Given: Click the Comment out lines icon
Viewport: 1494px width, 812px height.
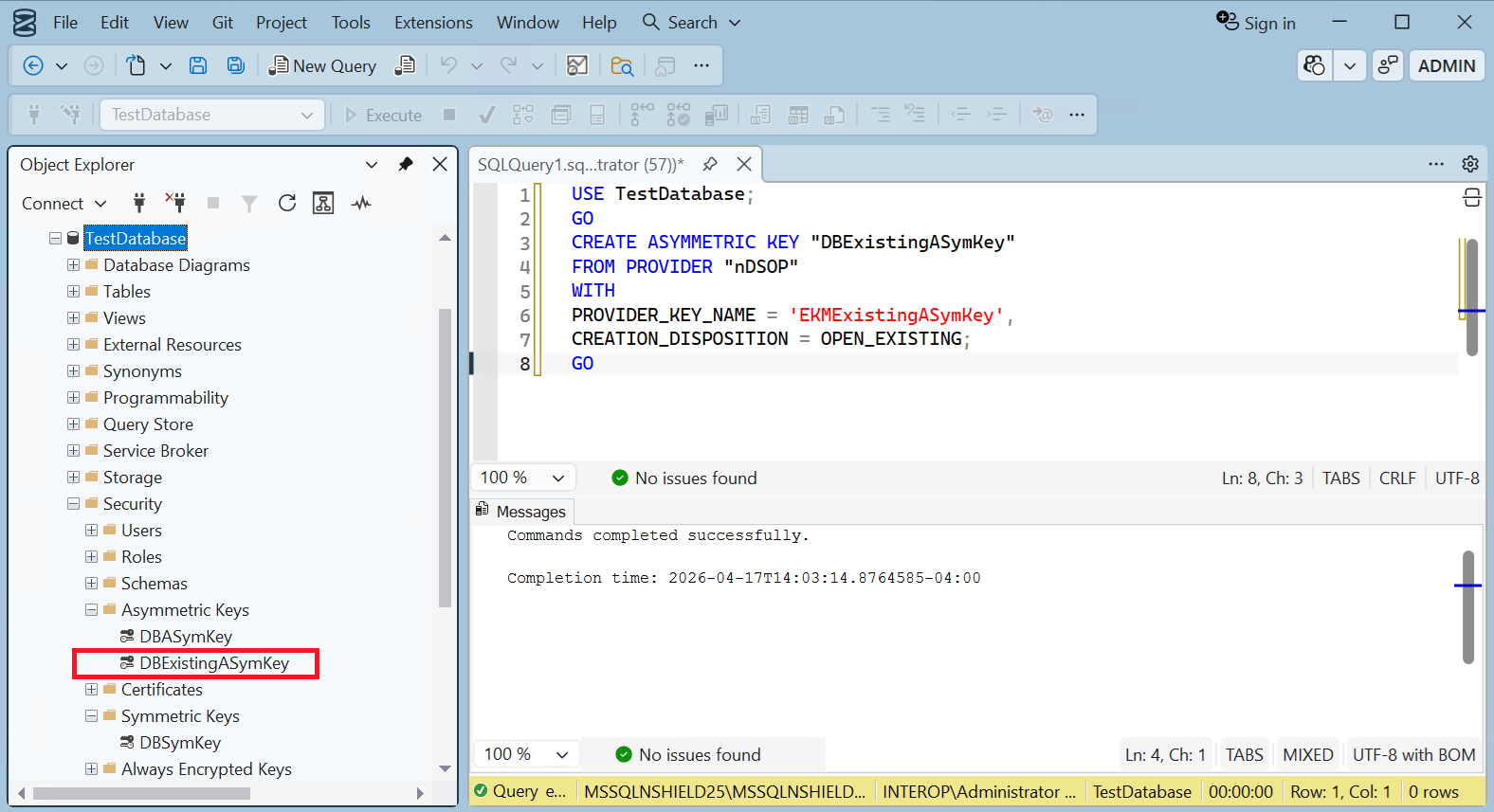Looking at the screenshot, I should [x=881, y=115].
